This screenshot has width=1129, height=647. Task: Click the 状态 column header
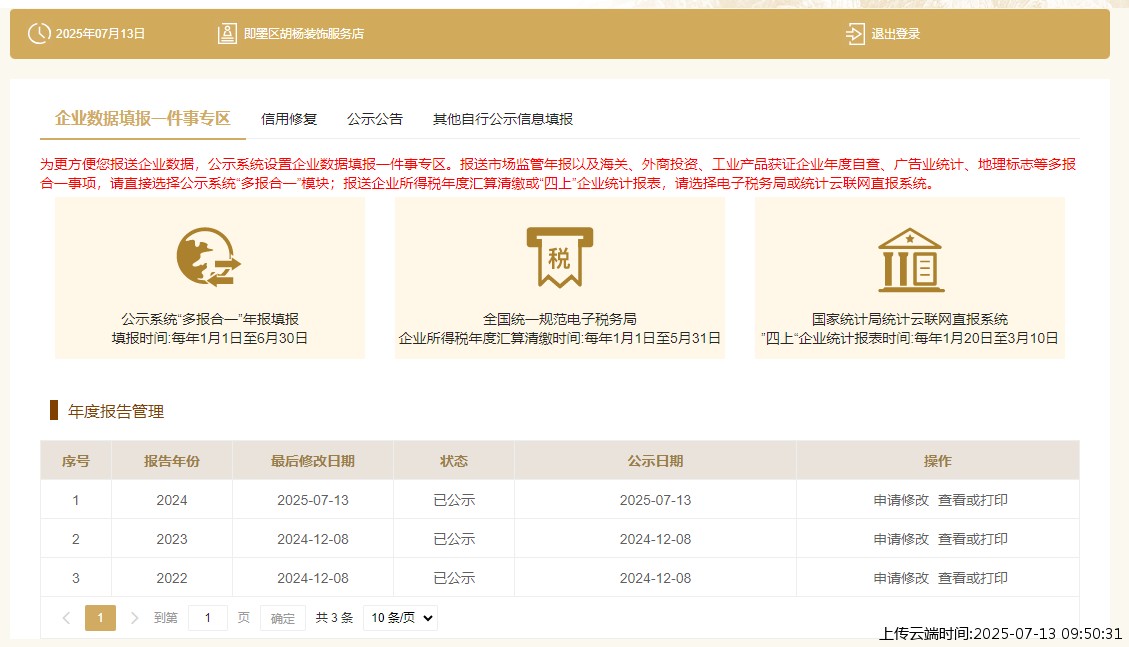point(454,461)
